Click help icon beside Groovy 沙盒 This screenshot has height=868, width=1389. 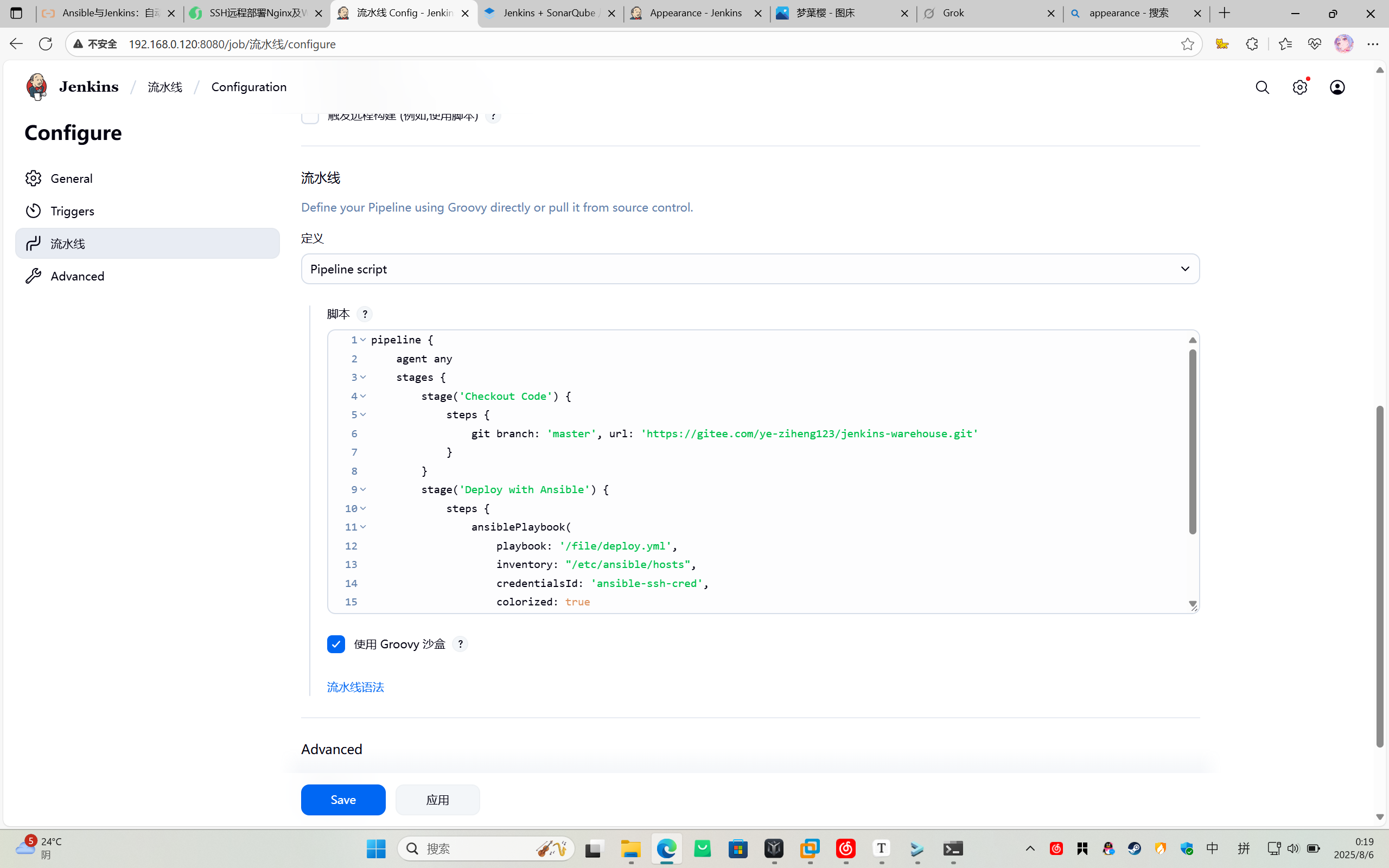[460, 644]
